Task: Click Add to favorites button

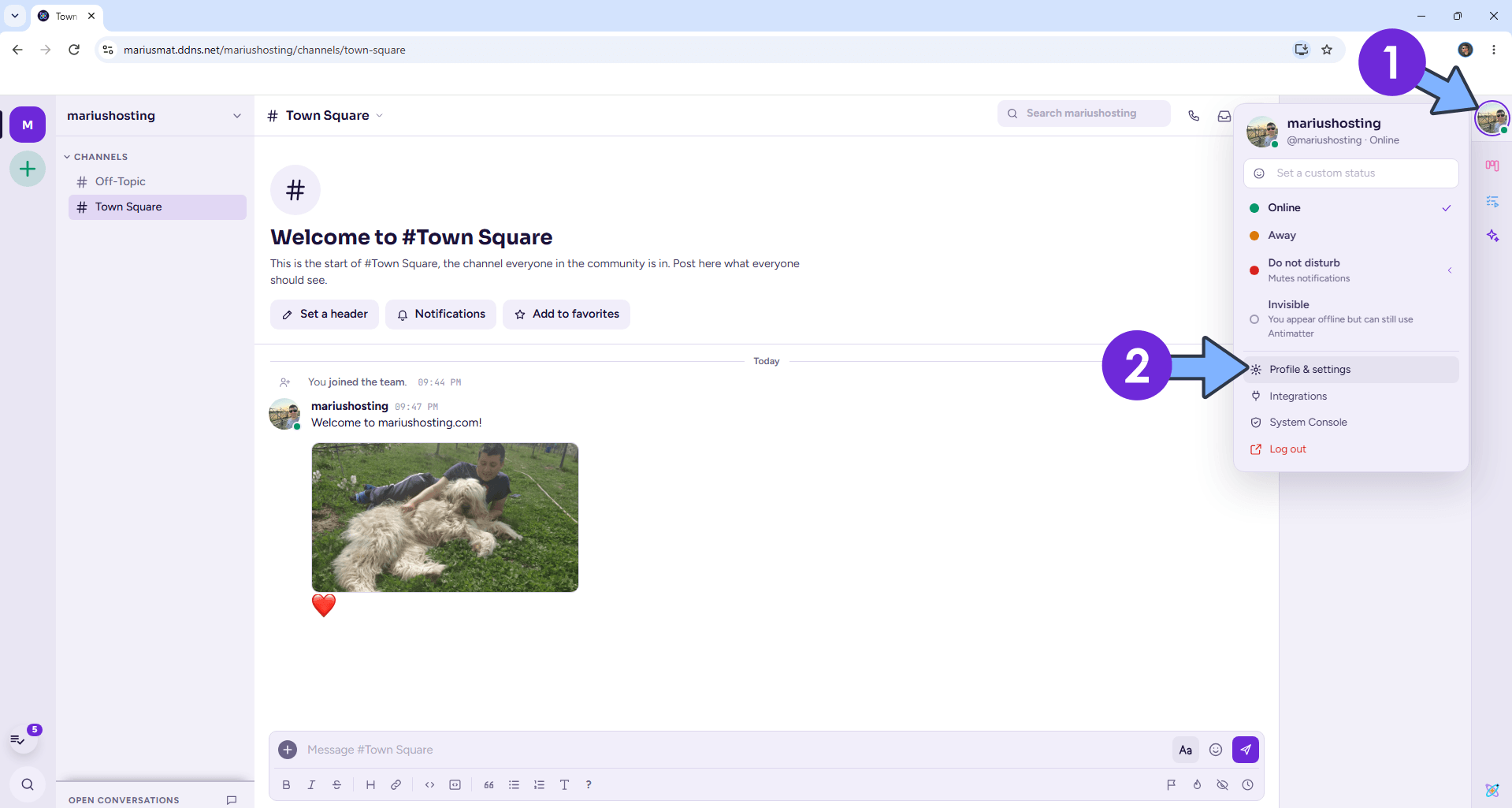Action: [x=567, y=314]
